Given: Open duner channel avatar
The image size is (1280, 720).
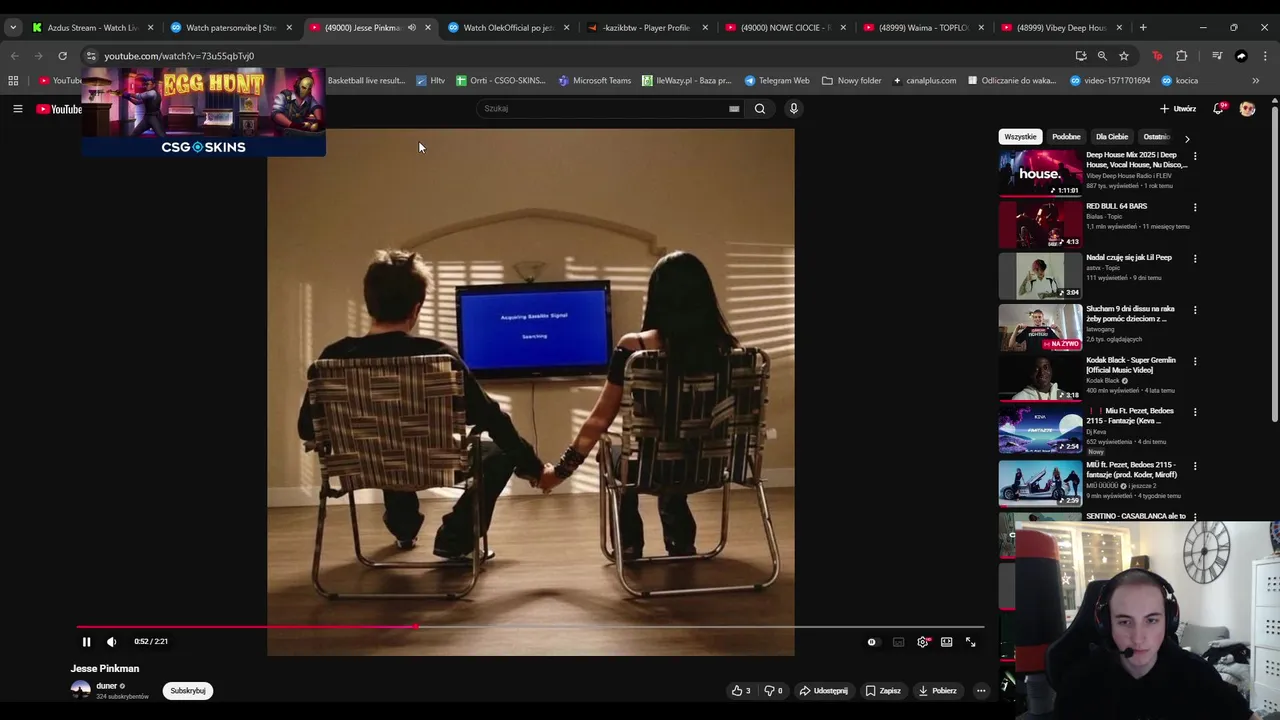Looking at the screenshot, I should click(80, 690).
